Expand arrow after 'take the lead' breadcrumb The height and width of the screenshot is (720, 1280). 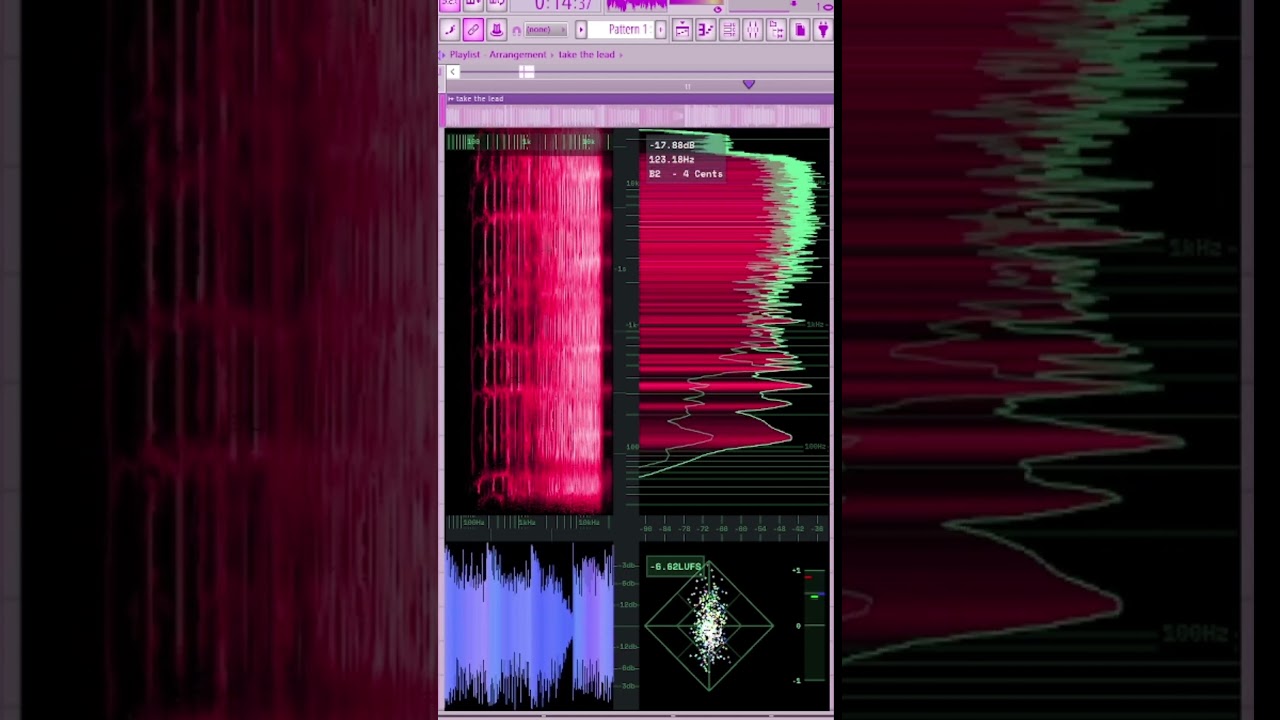pyautogui.click(x=621, y=55)
